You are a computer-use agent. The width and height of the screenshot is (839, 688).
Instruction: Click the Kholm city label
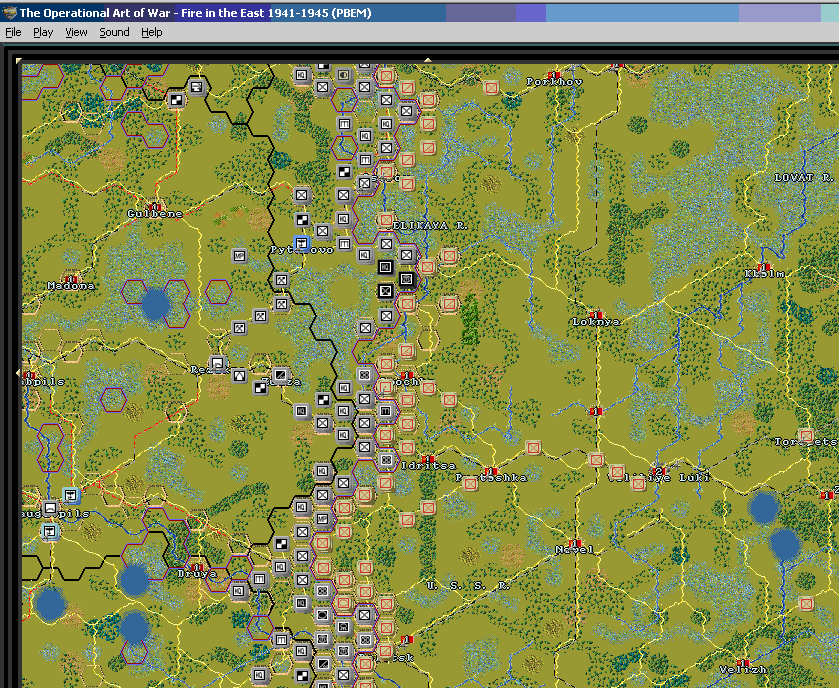[764, 274]
